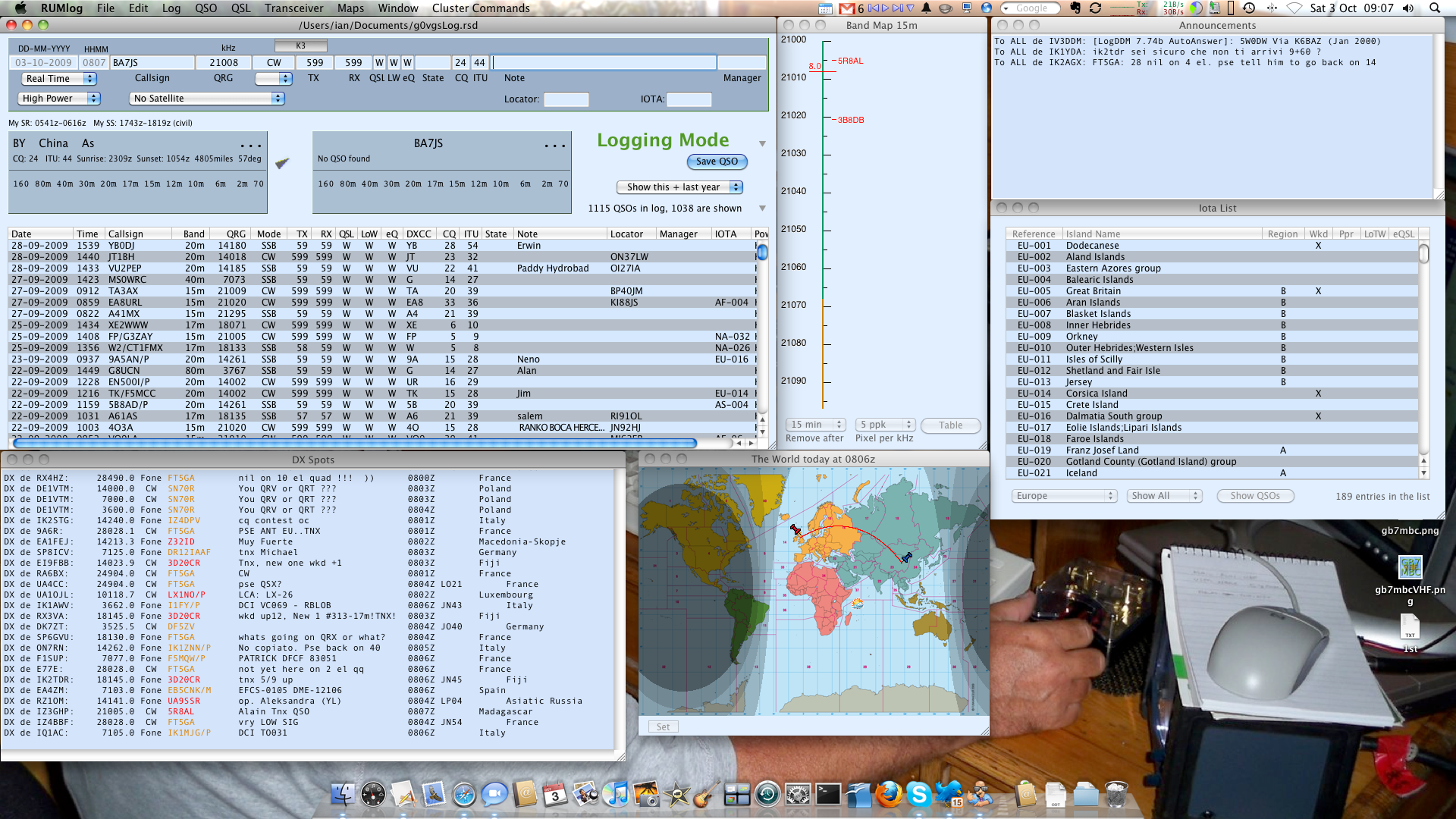
Task: Click the Evernote elephant menu bar icon
Action: (1075, 8)
